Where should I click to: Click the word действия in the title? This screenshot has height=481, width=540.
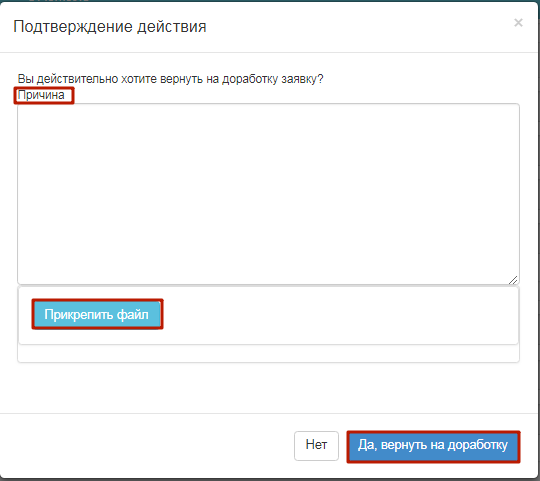pos(172,27)
